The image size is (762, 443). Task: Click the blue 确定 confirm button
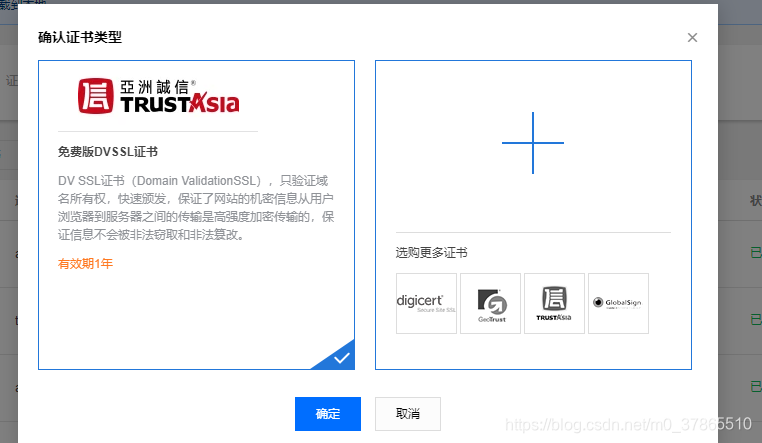point(328,414)
